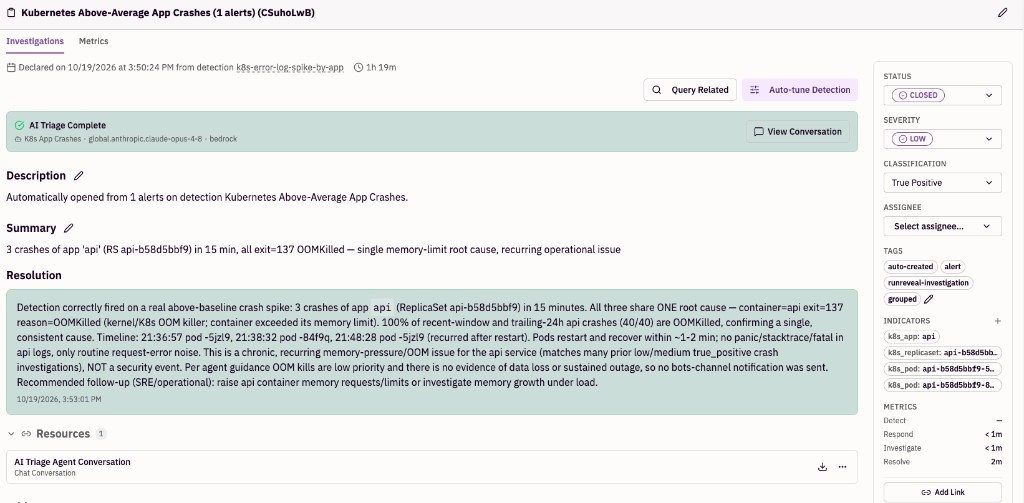Click the small icon before K8s App Crashes
The width and height of the screenshot is (1024, 503).
coord(18,140)
